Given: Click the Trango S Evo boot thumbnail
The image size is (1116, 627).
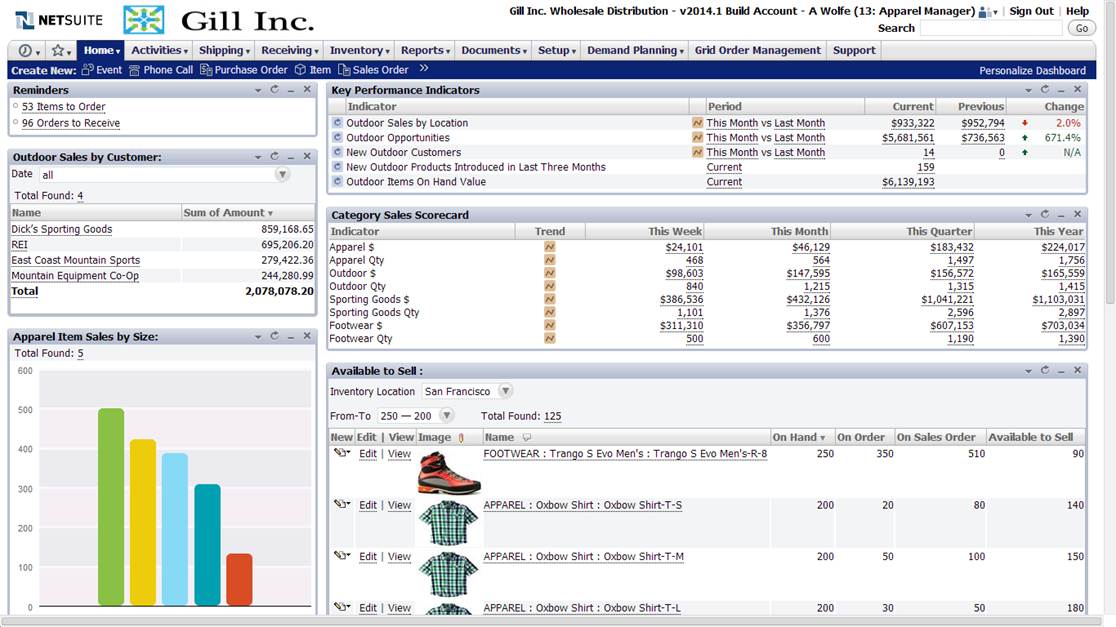Looking at the screenshot, I should 448,472.
